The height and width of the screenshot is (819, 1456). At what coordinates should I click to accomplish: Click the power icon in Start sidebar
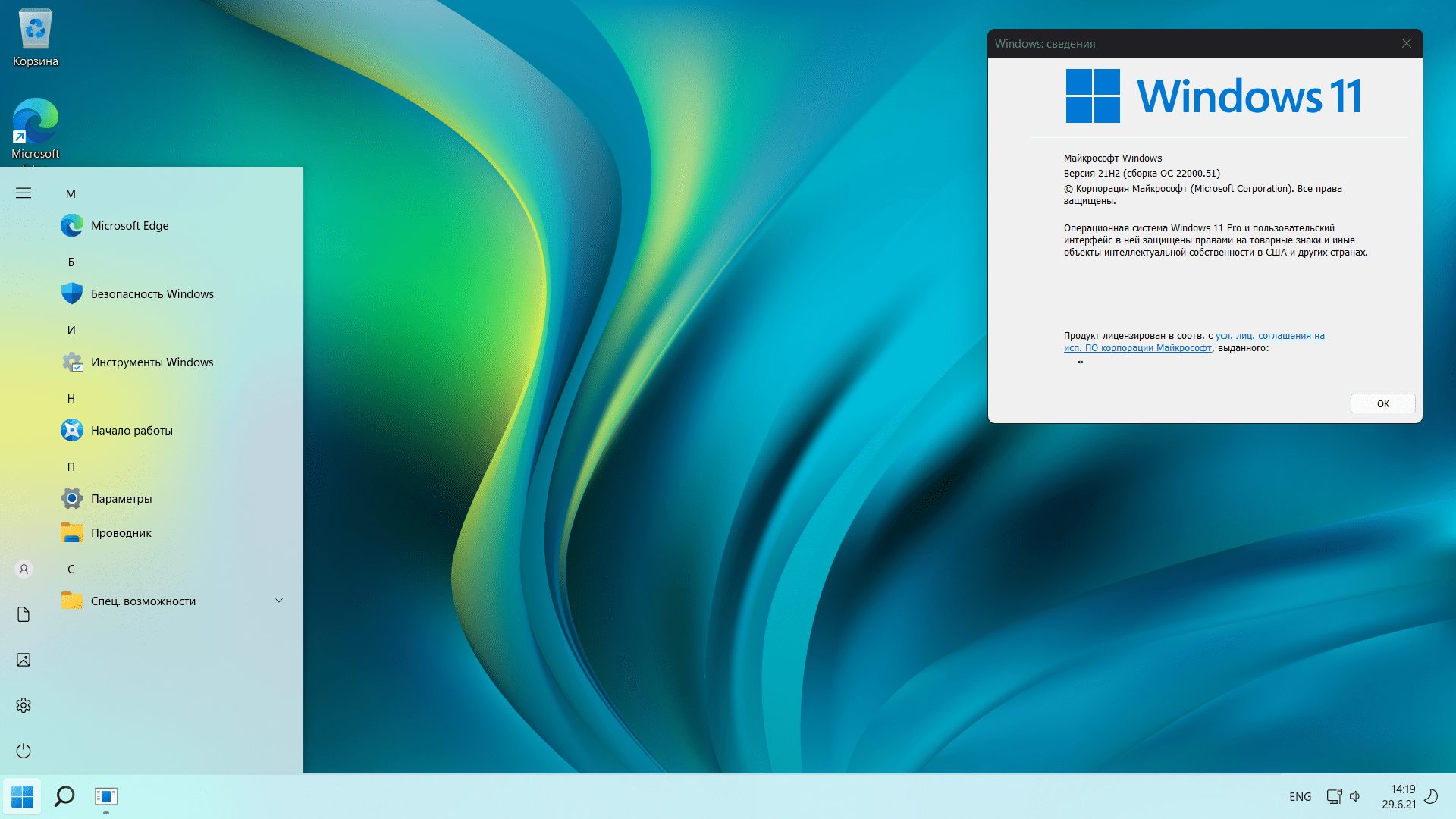pyautogui.click(x=24, y=751)
